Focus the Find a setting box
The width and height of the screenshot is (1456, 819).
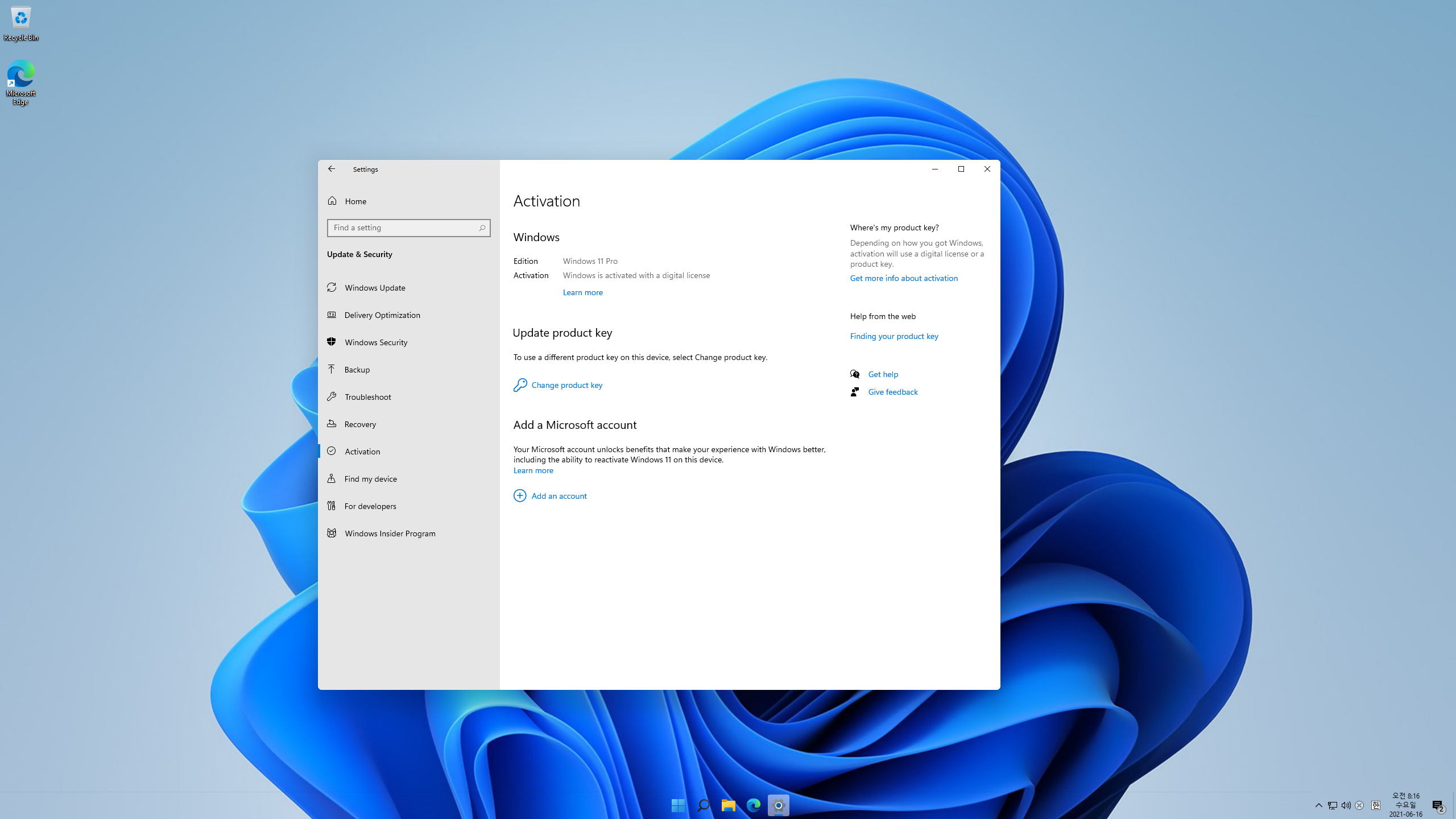click(403, 228)
